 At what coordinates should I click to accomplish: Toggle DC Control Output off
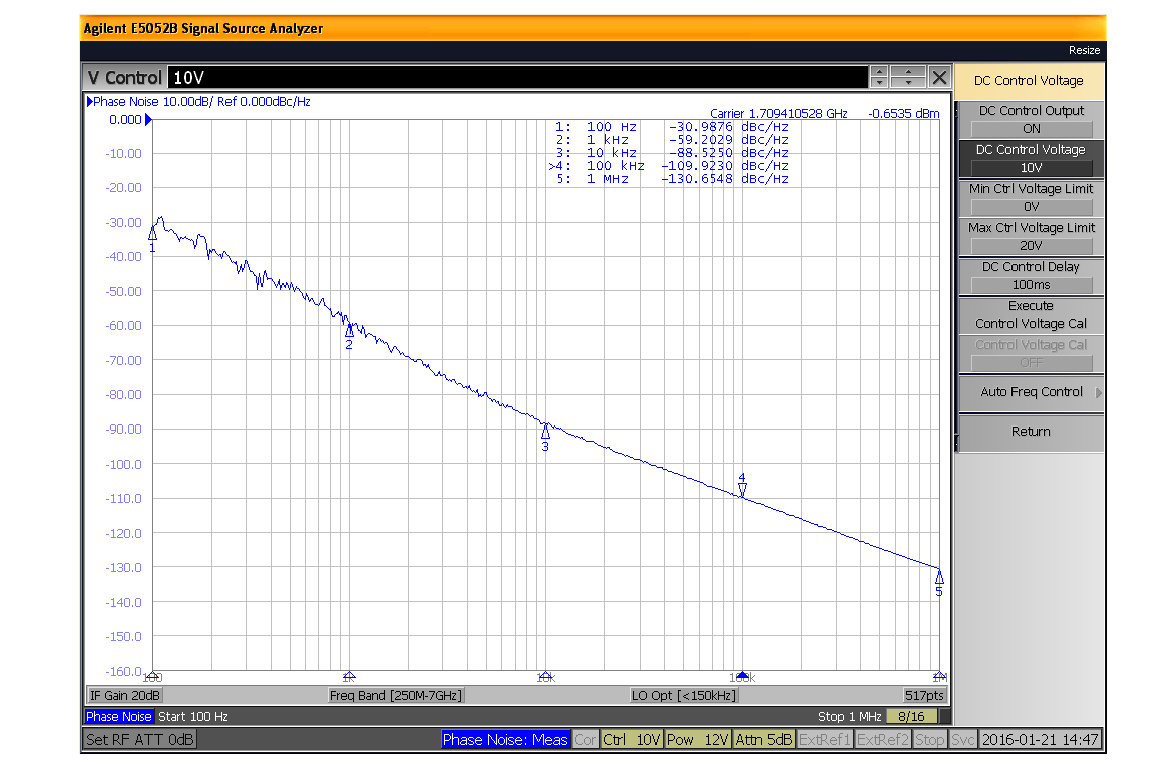(x=1030, y=118)
